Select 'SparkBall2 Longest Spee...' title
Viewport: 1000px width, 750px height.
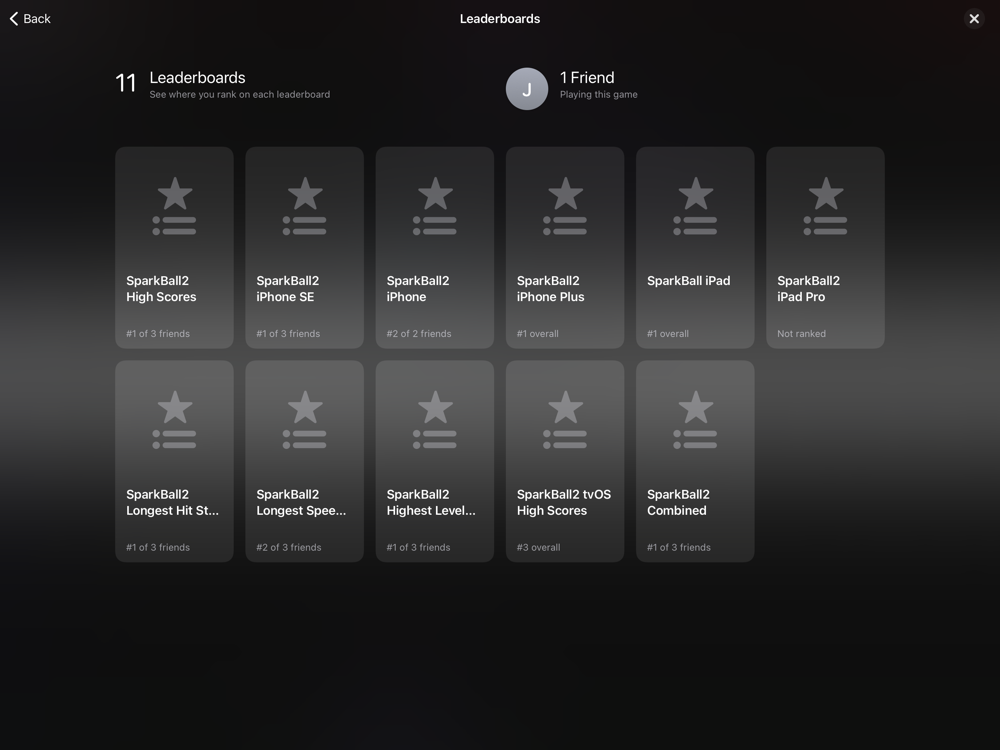tap(301, 503)
